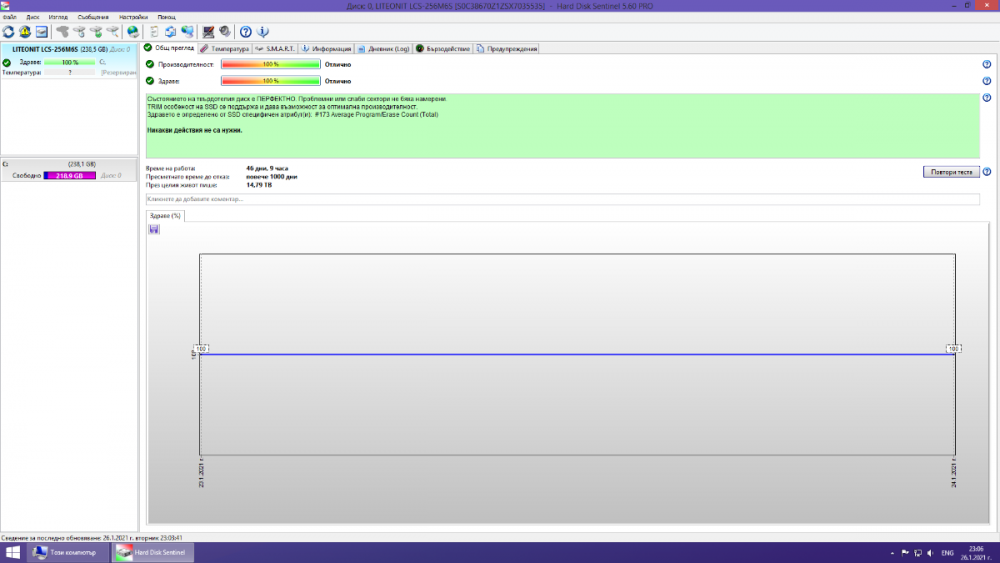Screen dimensions: 1000x563
Task: Click the yellow warning alert toolbar icon
Action: (25, 32)
